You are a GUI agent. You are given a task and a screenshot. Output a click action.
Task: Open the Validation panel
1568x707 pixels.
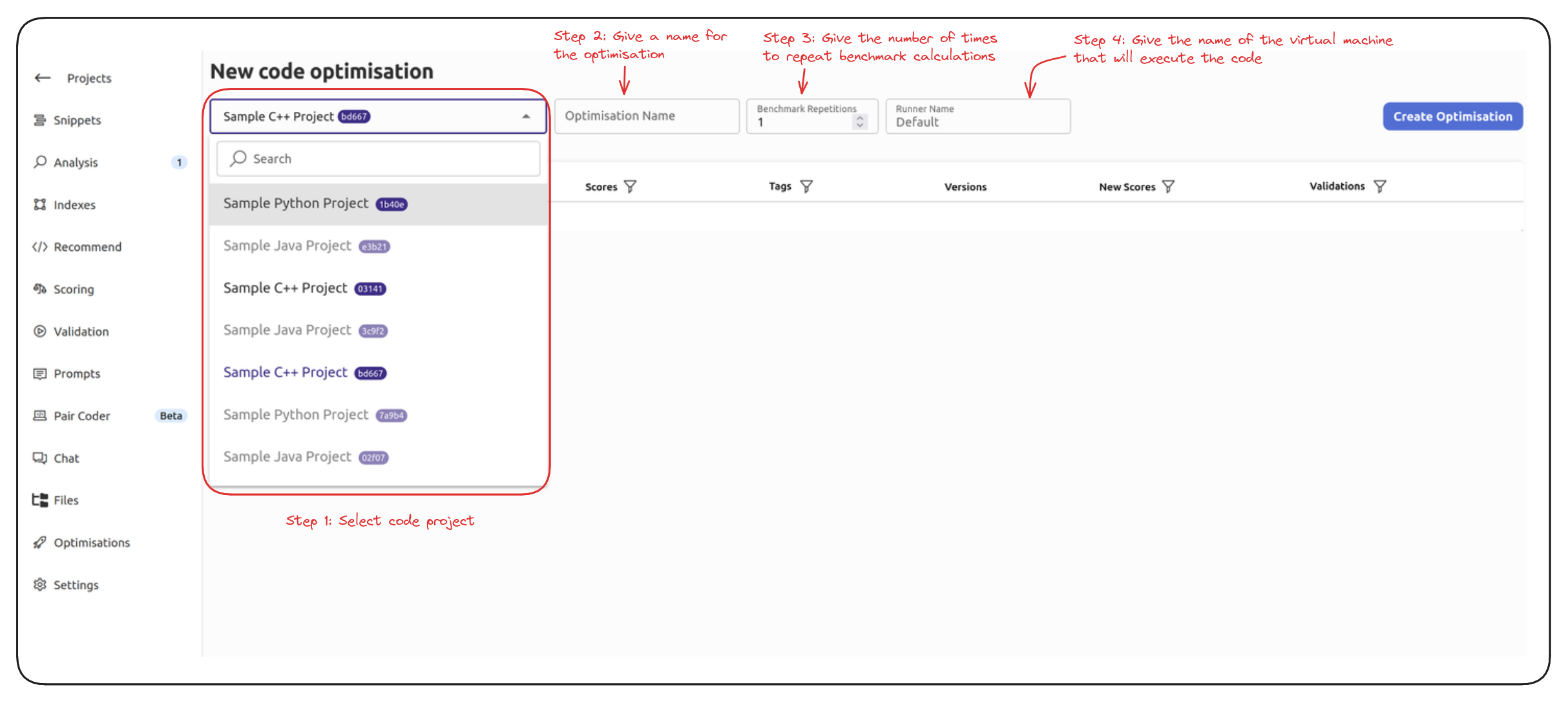point(82,331)
